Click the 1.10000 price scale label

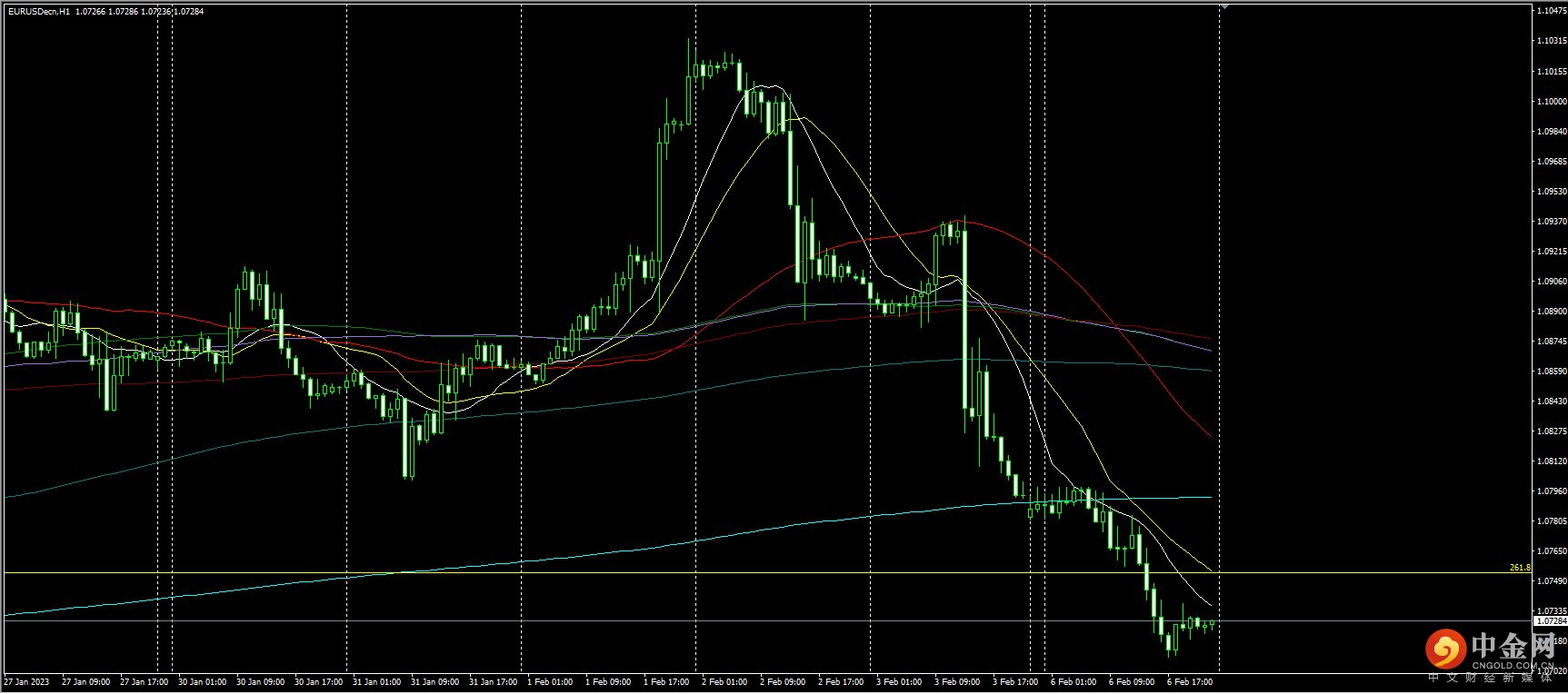tap(1551, 102)
